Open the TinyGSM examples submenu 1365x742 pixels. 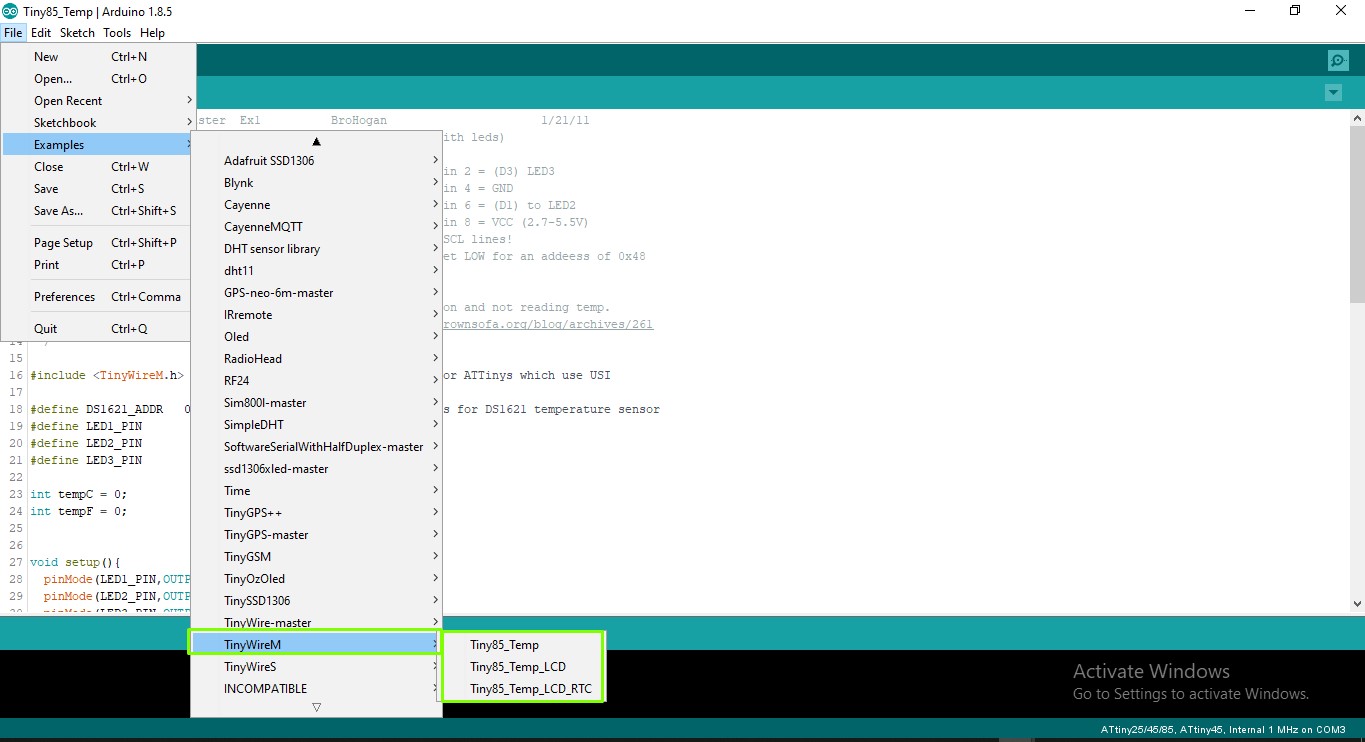tap(316, 557)
